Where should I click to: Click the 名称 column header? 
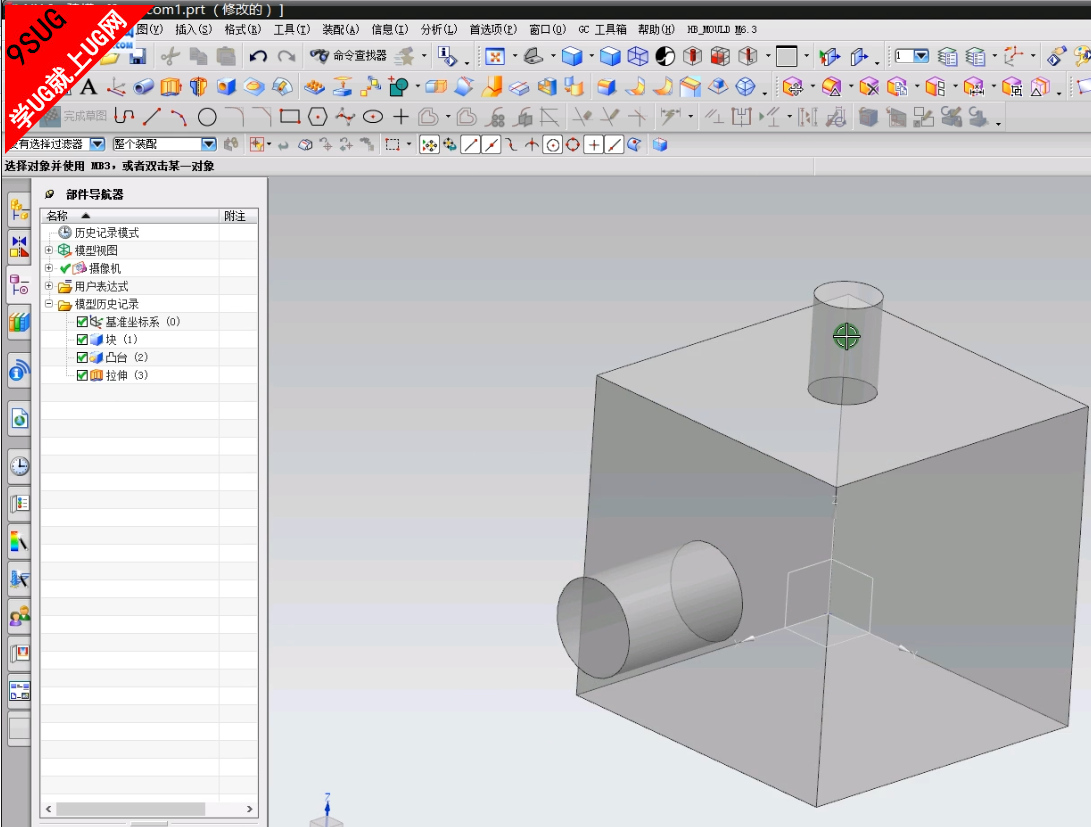[x=129, y=216]
